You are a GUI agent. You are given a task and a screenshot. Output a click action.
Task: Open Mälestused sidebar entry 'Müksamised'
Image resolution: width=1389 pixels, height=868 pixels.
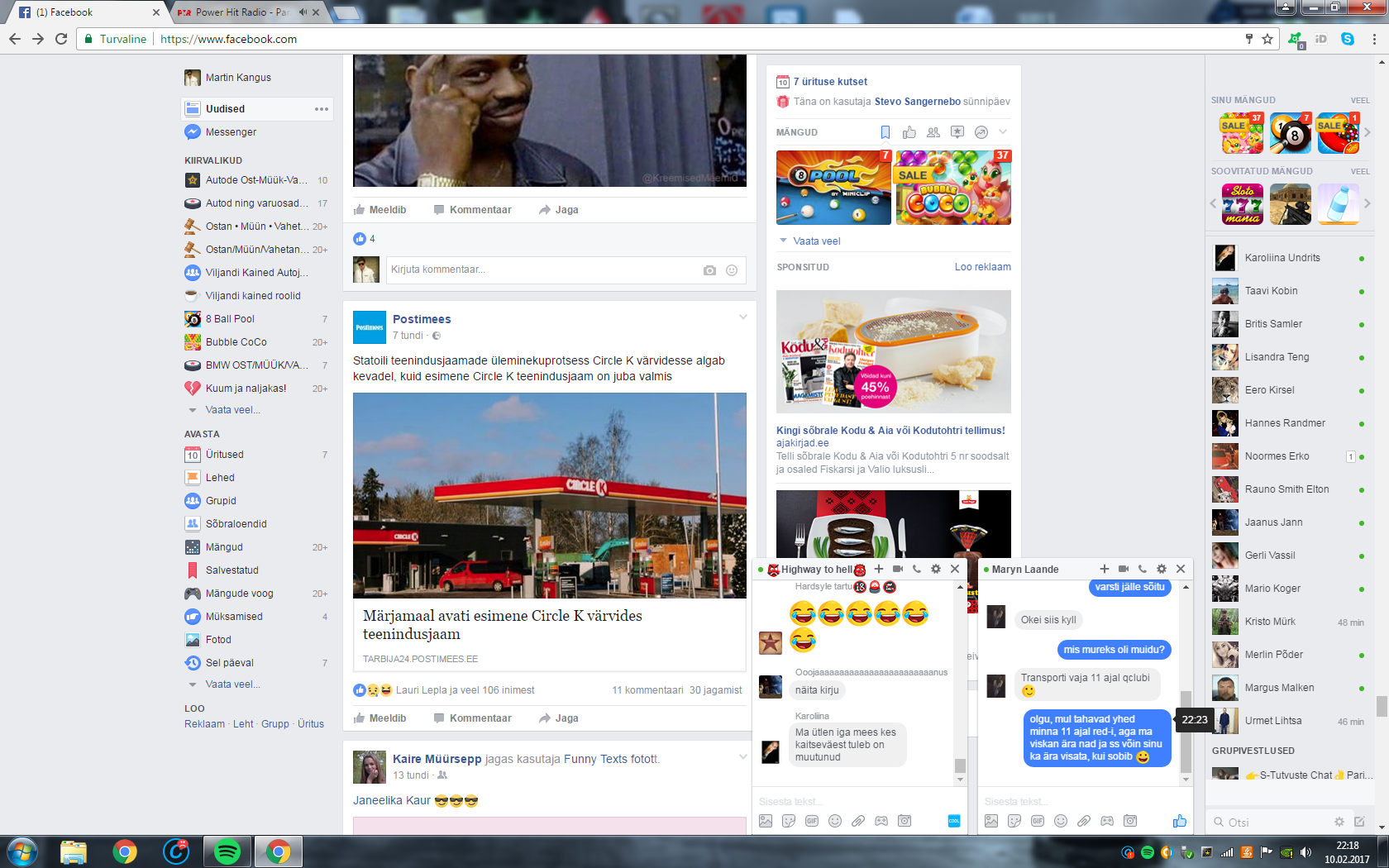tap(234, 617)
